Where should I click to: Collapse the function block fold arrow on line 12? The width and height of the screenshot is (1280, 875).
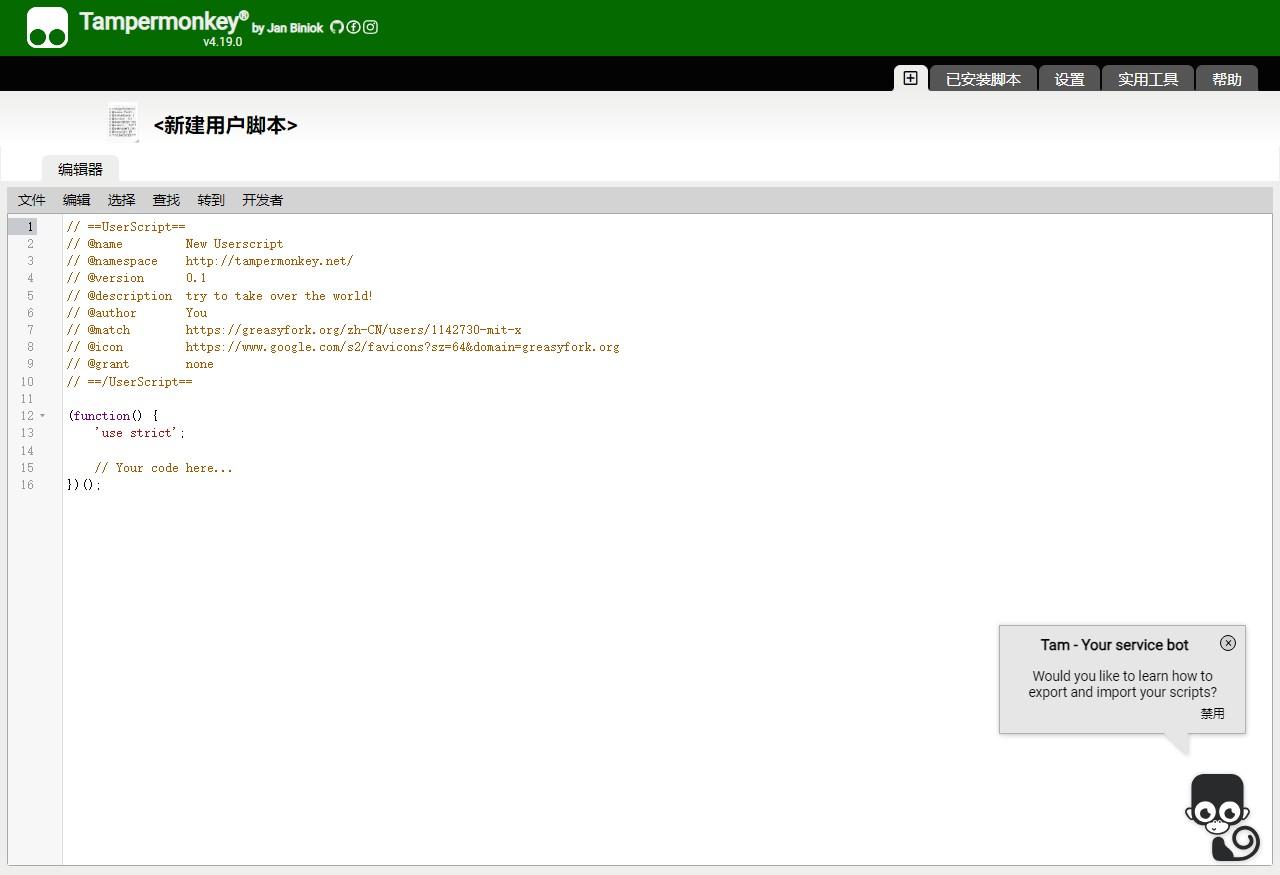click(x=43, y=416)
